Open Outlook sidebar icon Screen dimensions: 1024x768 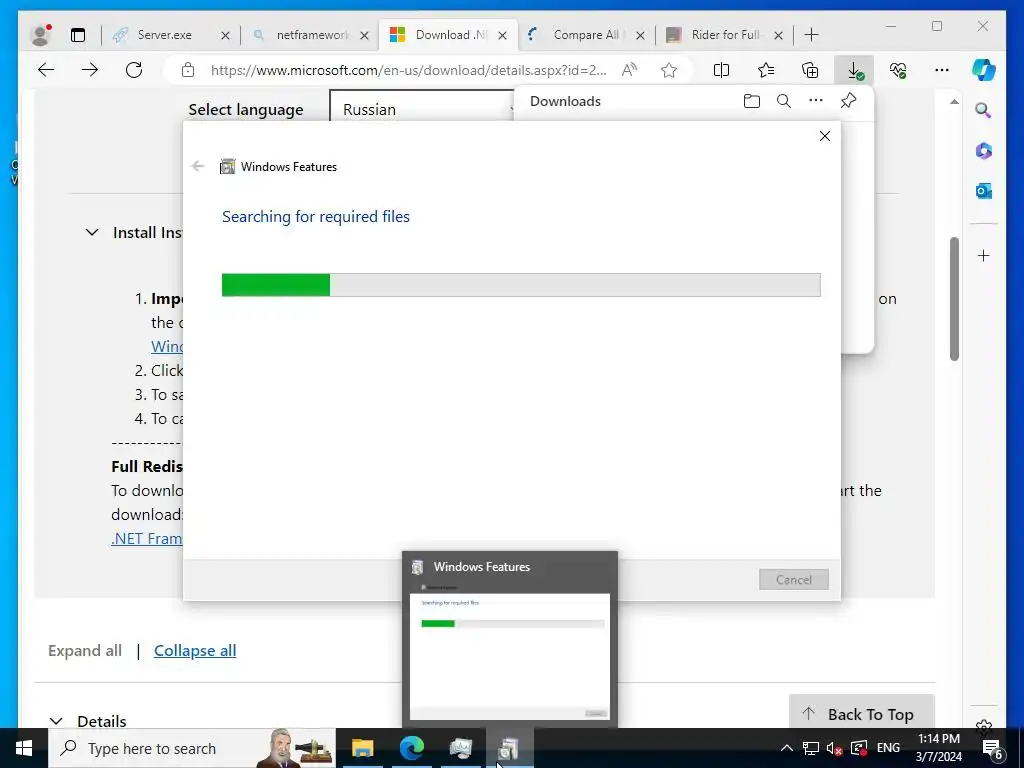[x=984, y=191]
